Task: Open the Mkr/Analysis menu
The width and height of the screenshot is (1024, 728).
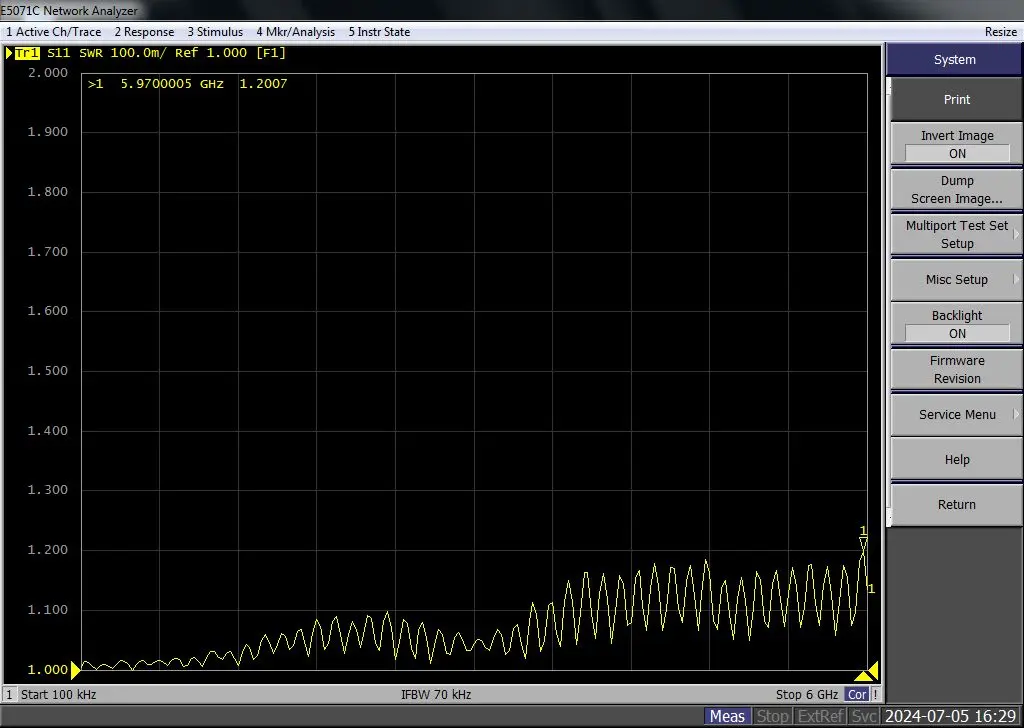Action: tap(296, 32)
